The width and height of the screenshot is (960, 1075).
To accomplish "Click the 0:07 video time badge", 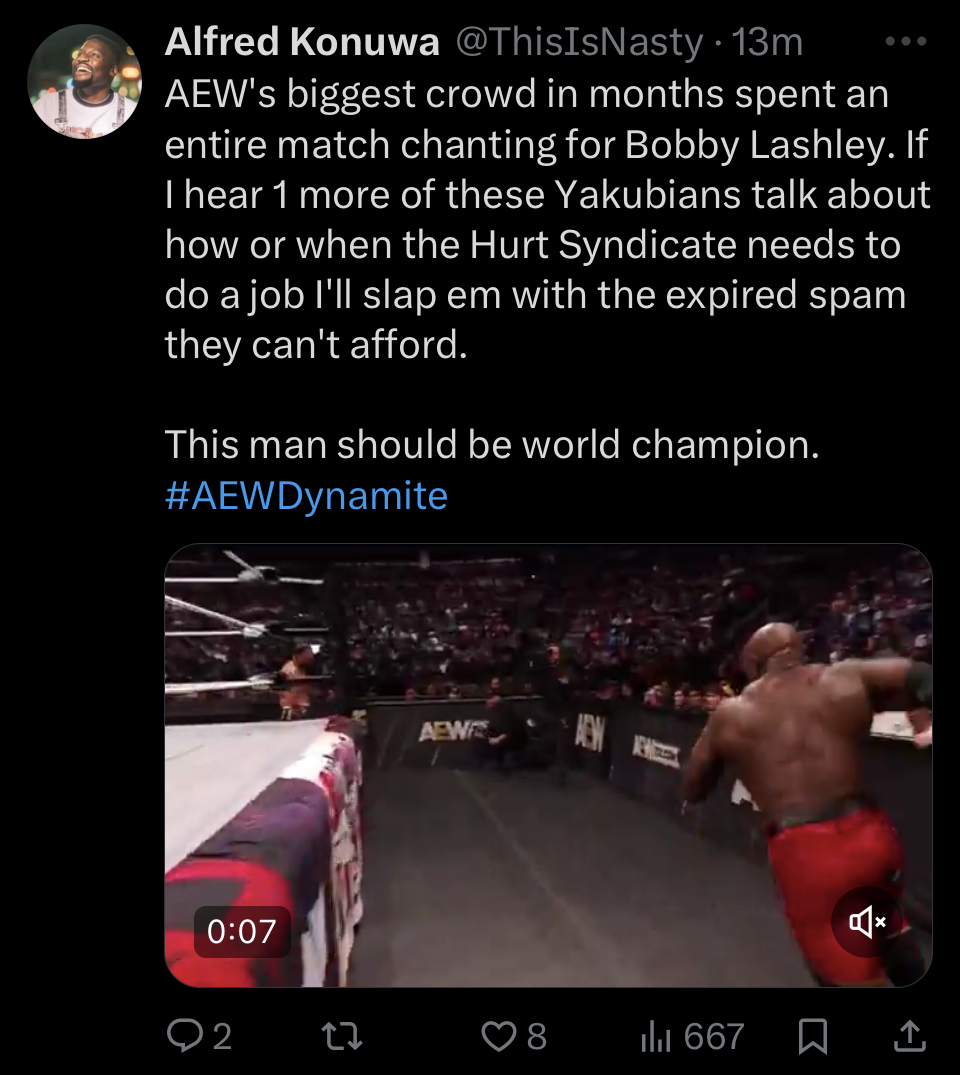I will pos(242,932).
